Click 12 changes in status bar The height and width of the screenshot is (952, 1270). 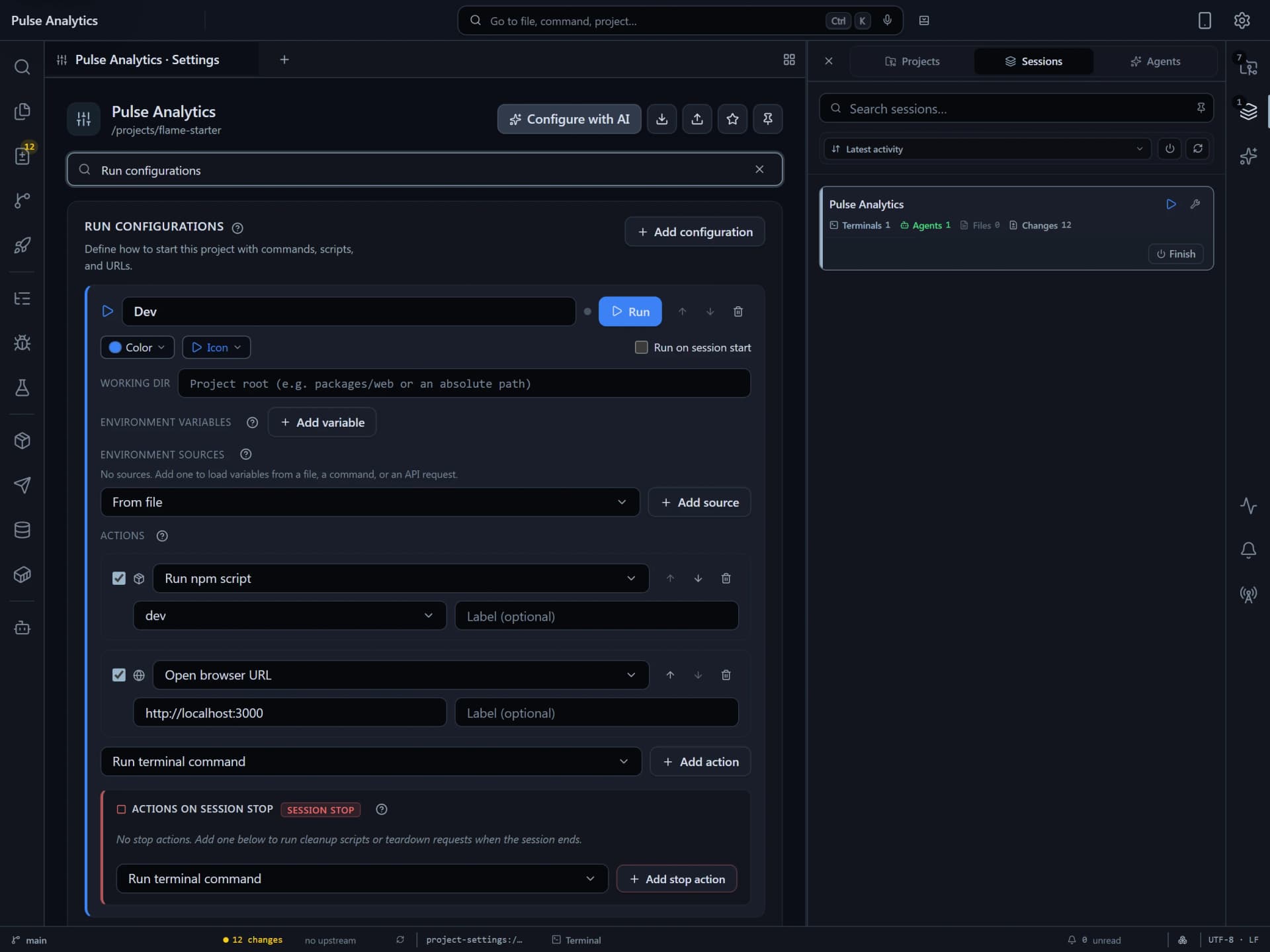pyautogui.click(x=252, y=939)
